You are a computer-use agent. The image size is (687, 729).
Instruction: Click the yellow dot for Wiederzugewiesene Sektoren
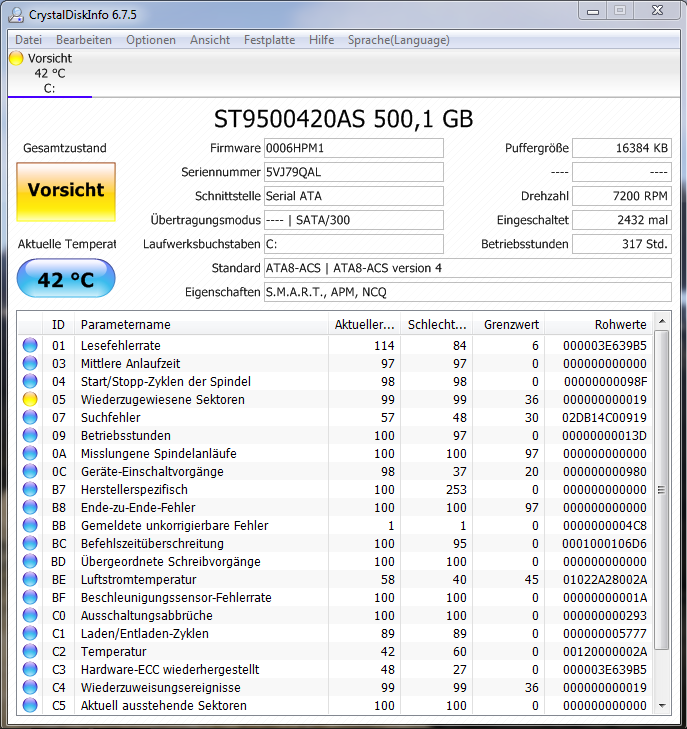30,399
